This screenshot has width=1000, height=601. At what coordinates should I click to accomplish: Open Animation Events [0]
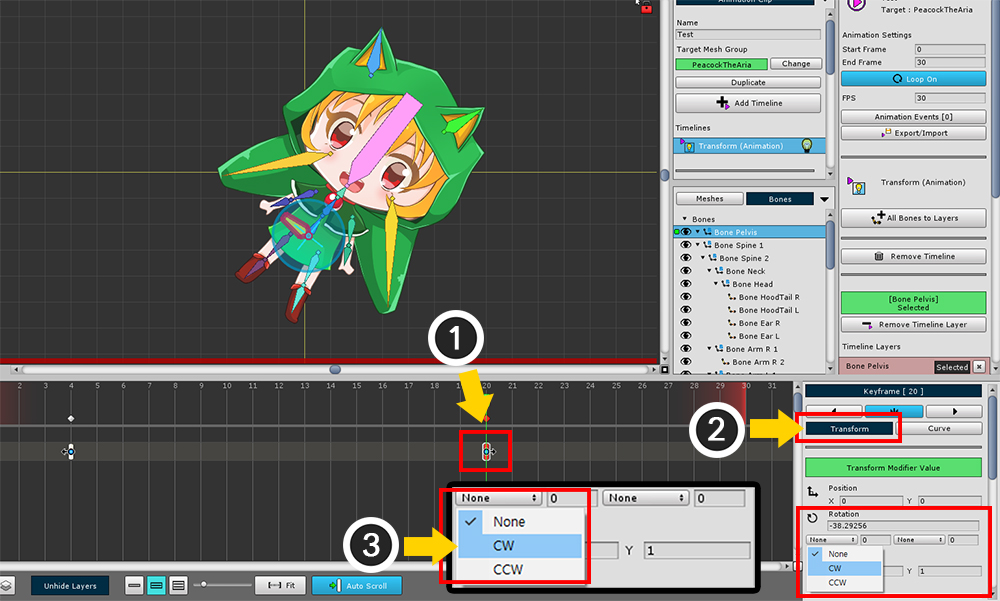click(913, 117)
